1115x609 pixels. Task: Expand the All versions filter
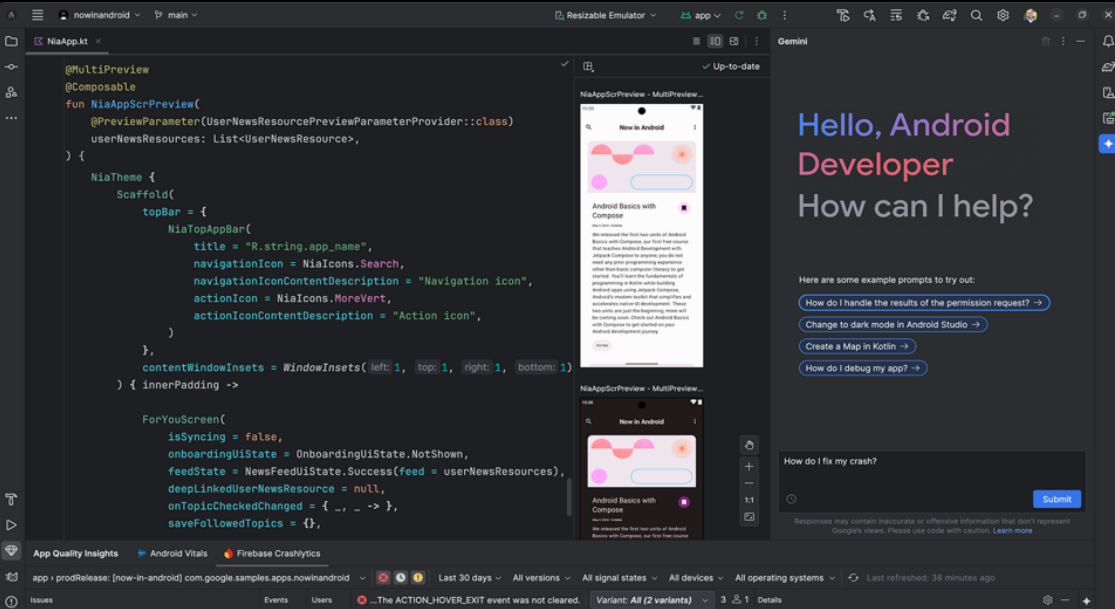click(541, 578)
